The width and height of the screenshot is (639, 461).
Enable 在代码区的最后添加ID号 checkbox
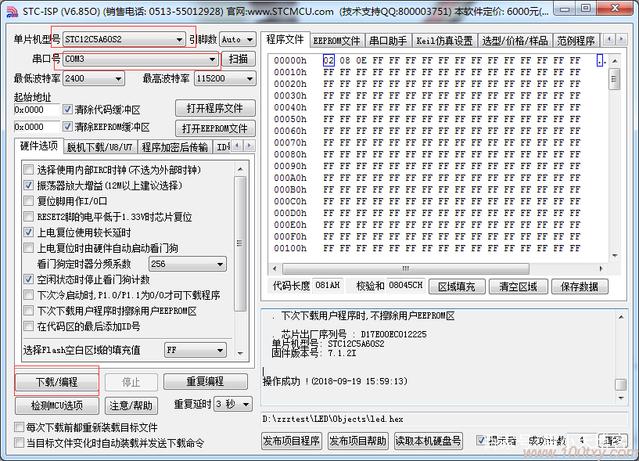(29, 326)
